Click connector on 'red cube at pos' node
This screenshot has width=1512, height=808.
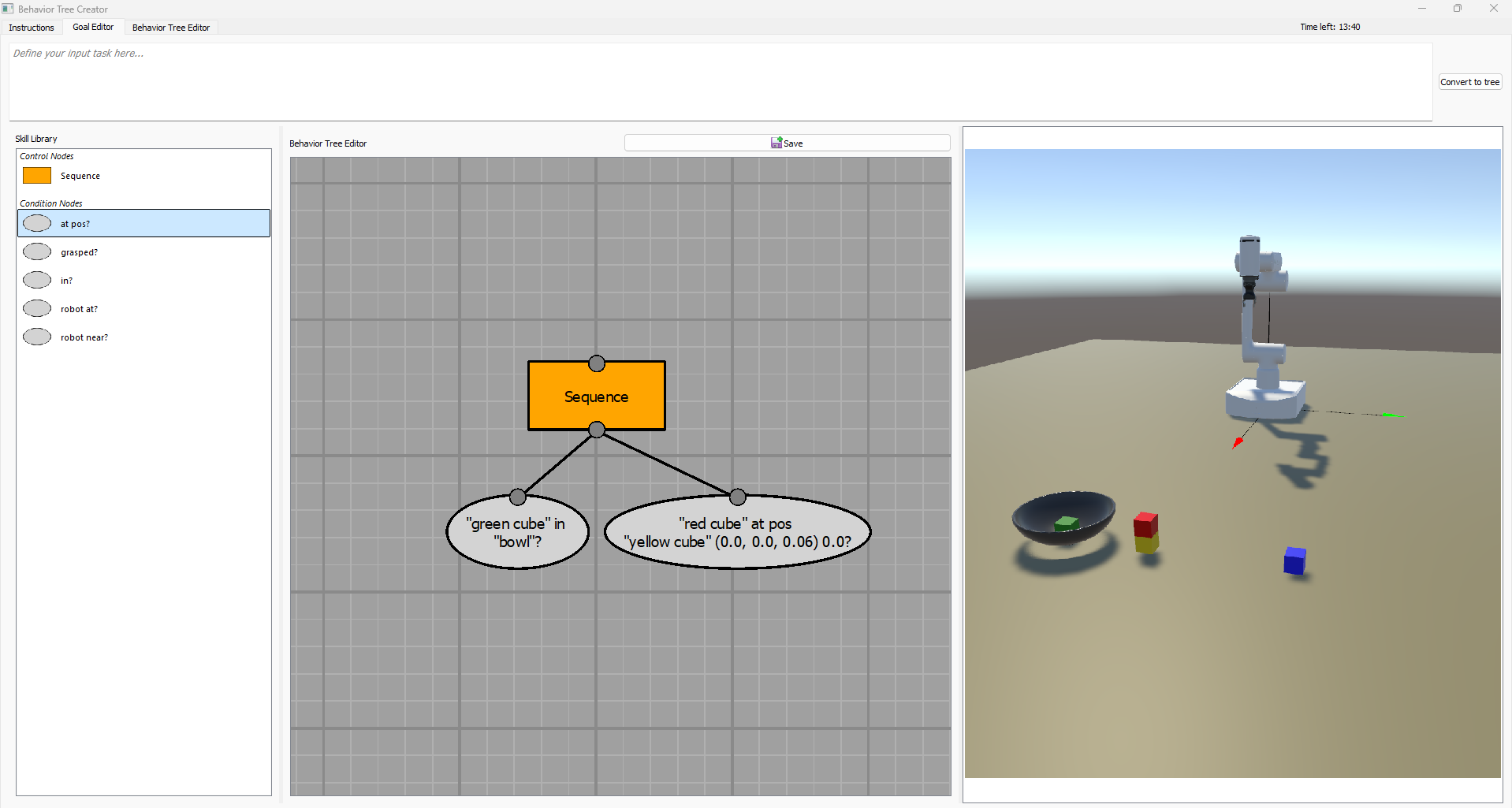[x=738, y=497]
